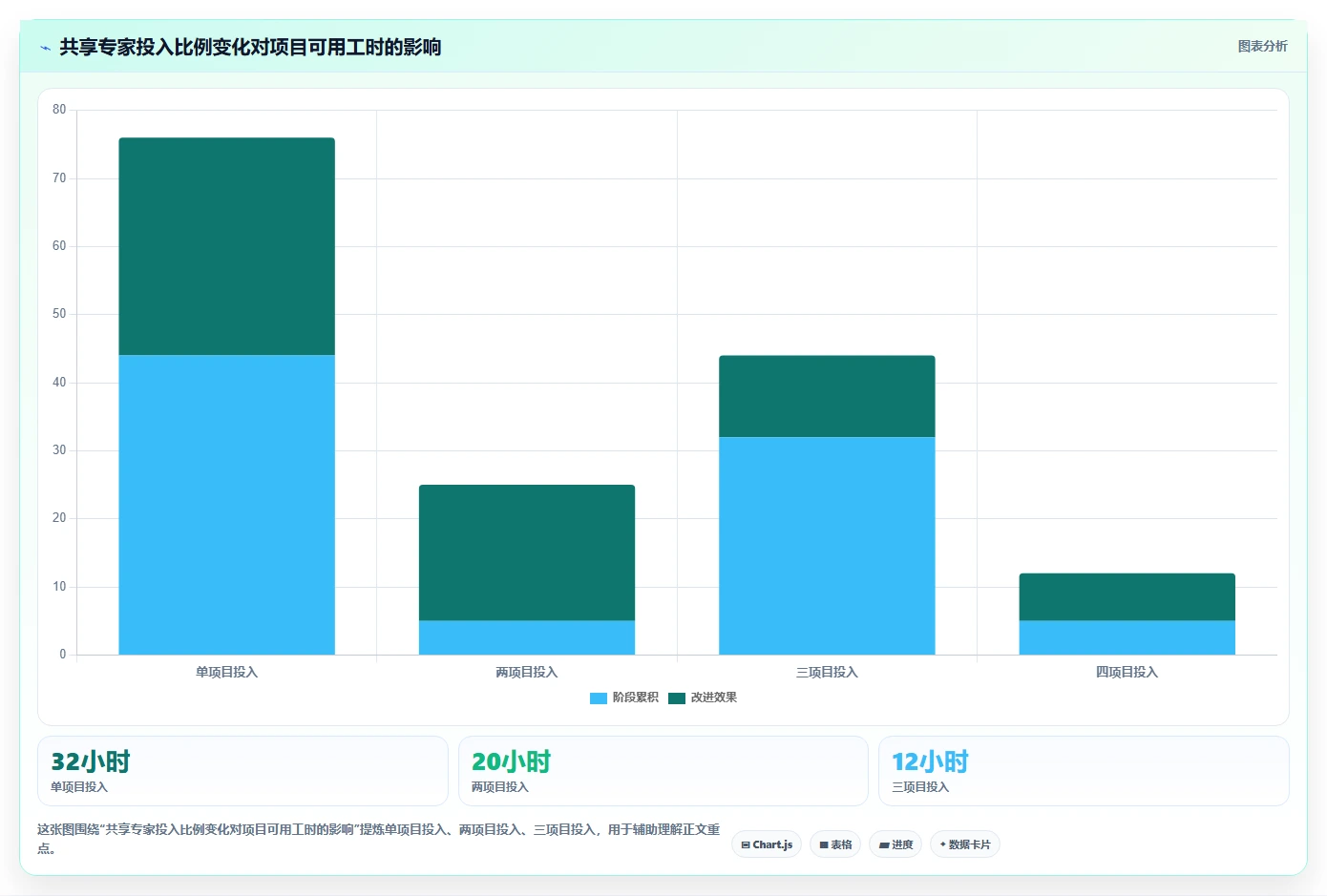The image size is (1327, 896).
Task: Click the dark green segment of 单项目投入 bar
Action: (227, 246)
